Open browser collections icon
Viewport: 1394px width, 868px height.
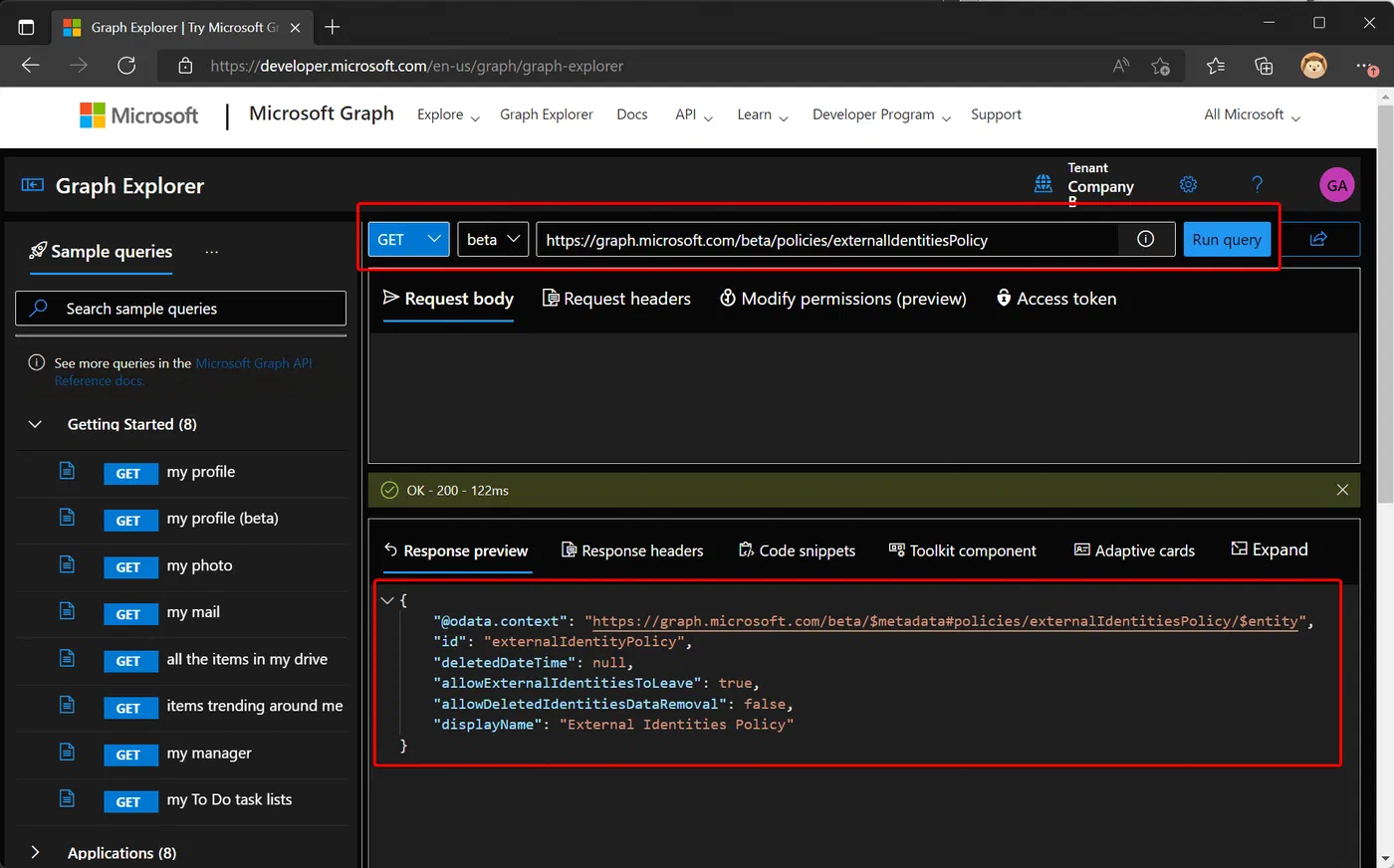pyautogui.click(x=1264, y=67)
